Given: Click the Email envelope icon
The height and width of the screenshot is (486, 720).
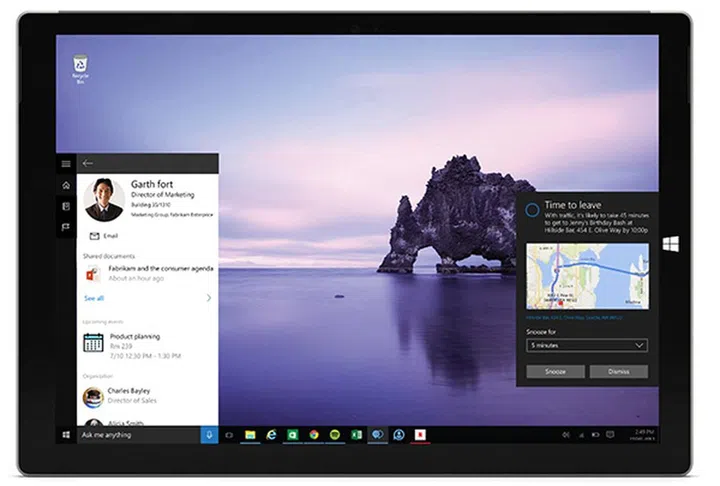Looking at the screenshot, I should pyautogui.click(x=94, y=236).
